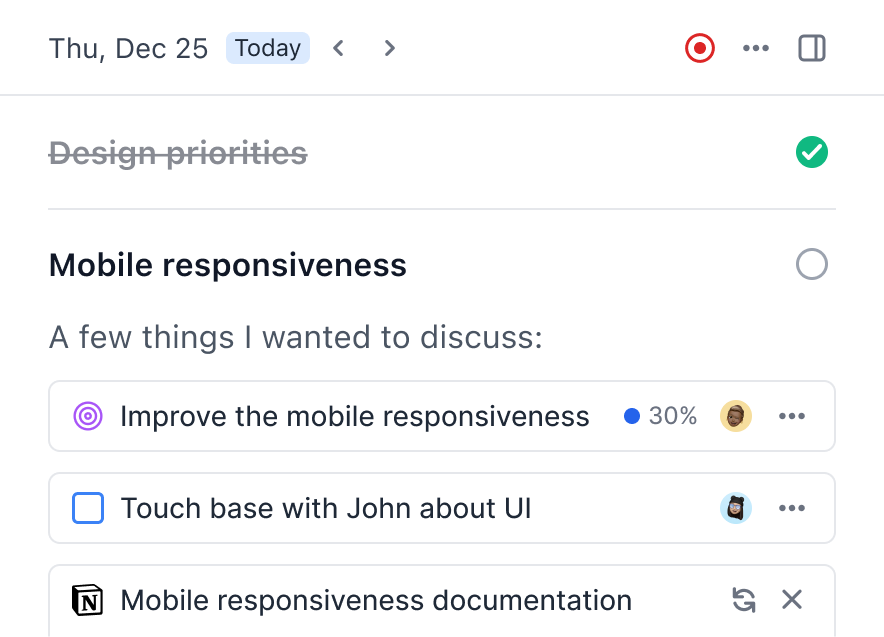Click the sync icon on documentation row
This screenshot has width=884, height=637.
743,600
